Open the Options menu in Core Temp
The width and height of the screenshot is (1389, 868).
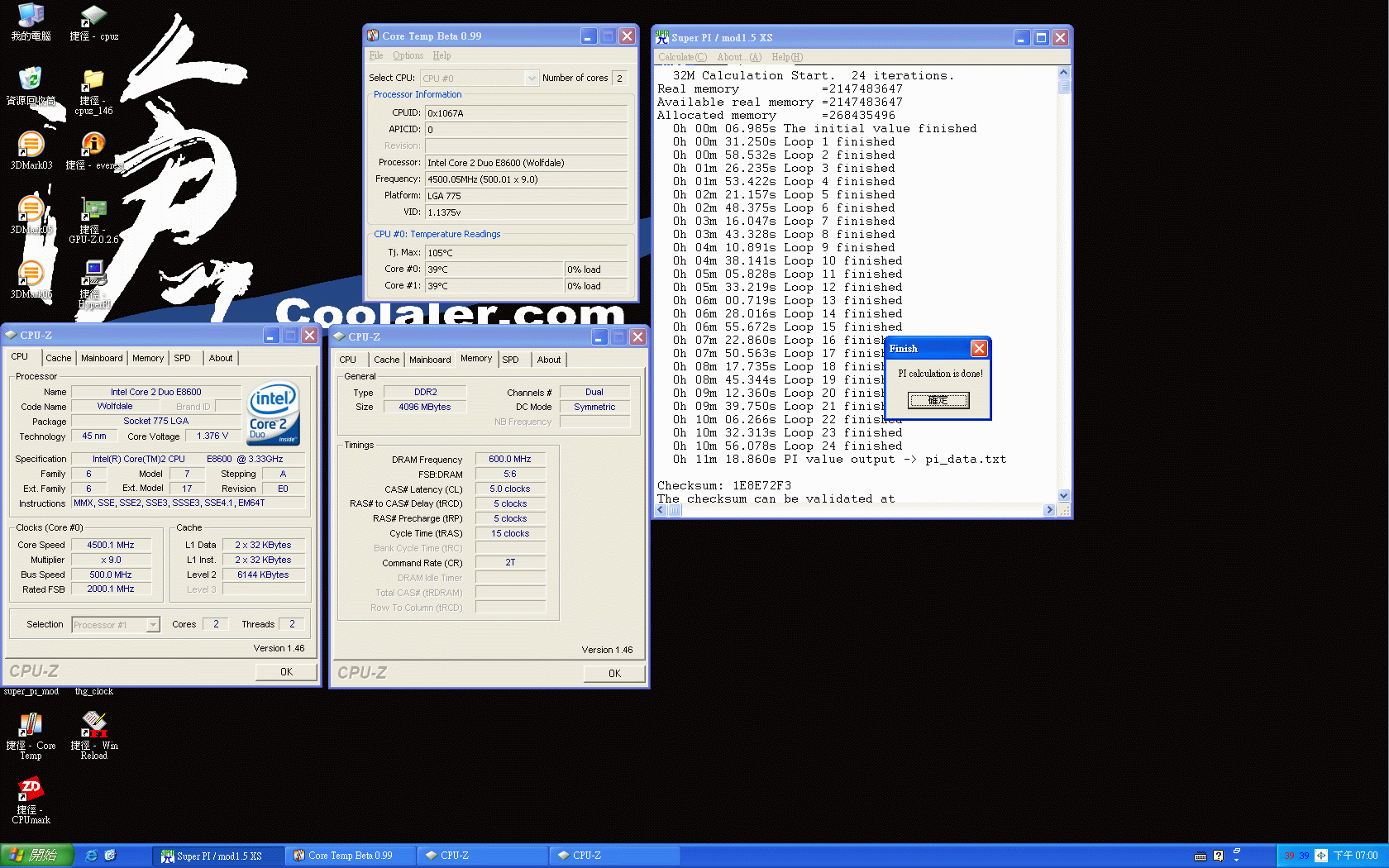click(x=408, y=55)
